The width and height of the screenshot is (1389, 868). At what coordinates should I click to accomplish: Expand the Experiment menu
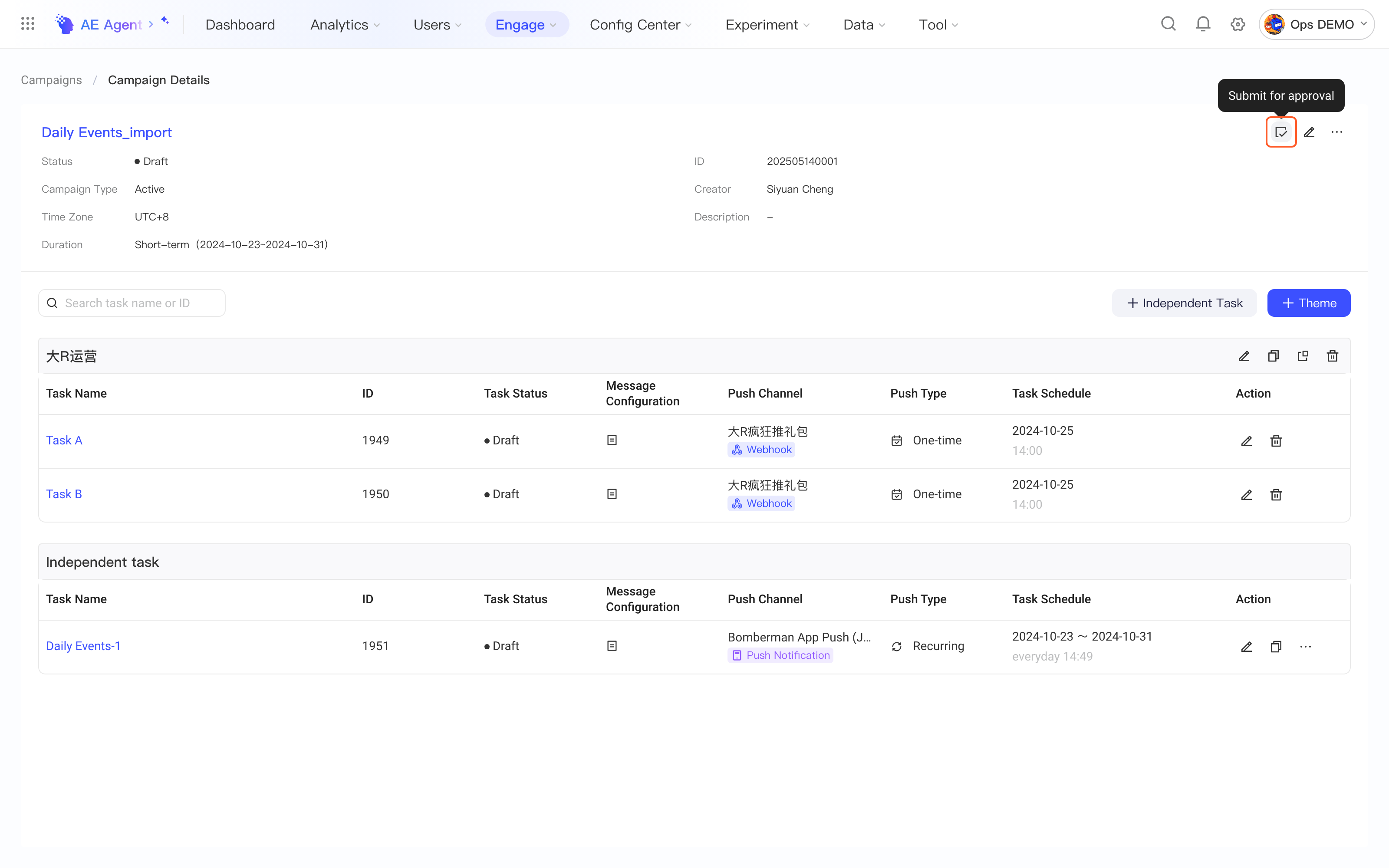pos(767,25)
